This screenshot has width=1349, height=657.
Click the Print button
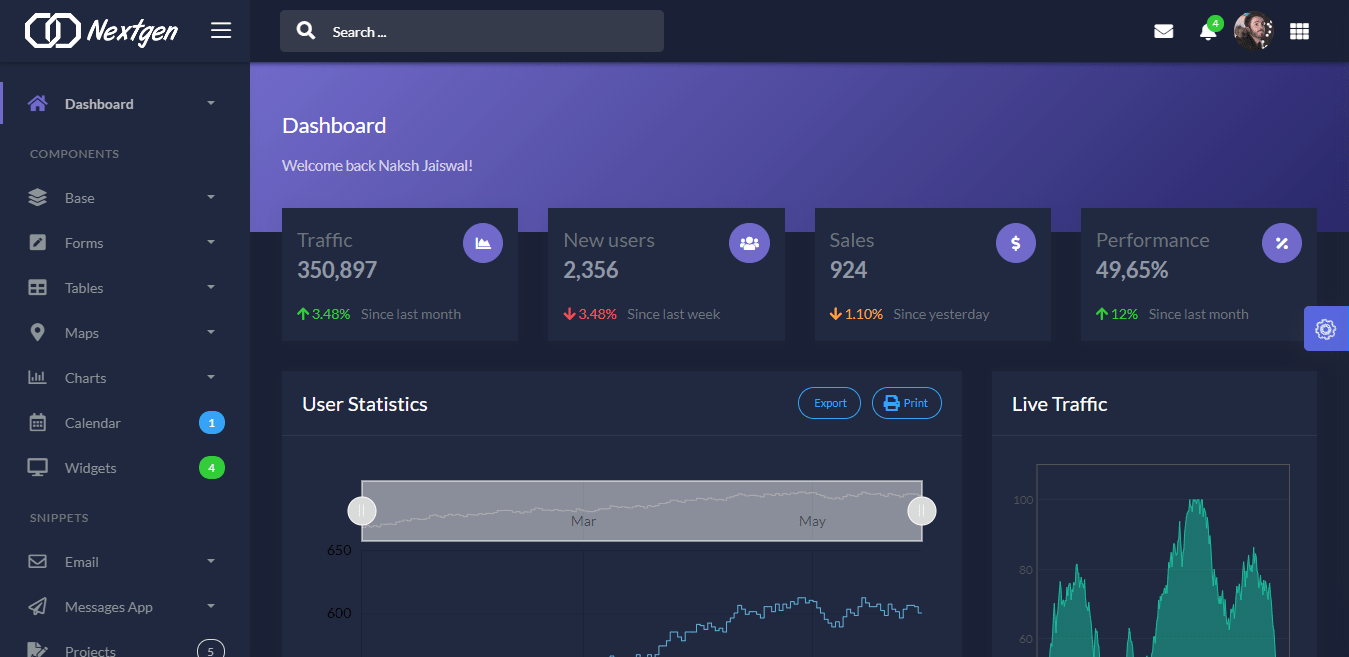(906, 403)
